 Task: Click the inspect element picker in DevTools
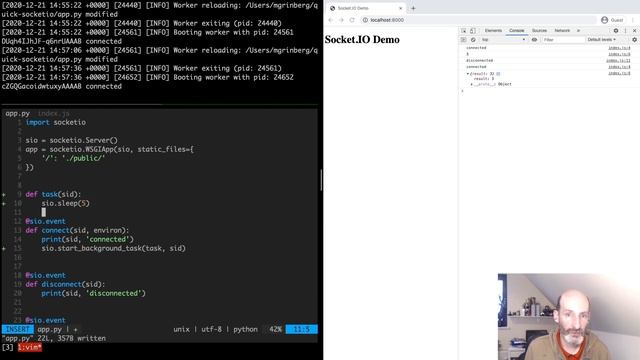pyautogui.click(x=464, y=31)
